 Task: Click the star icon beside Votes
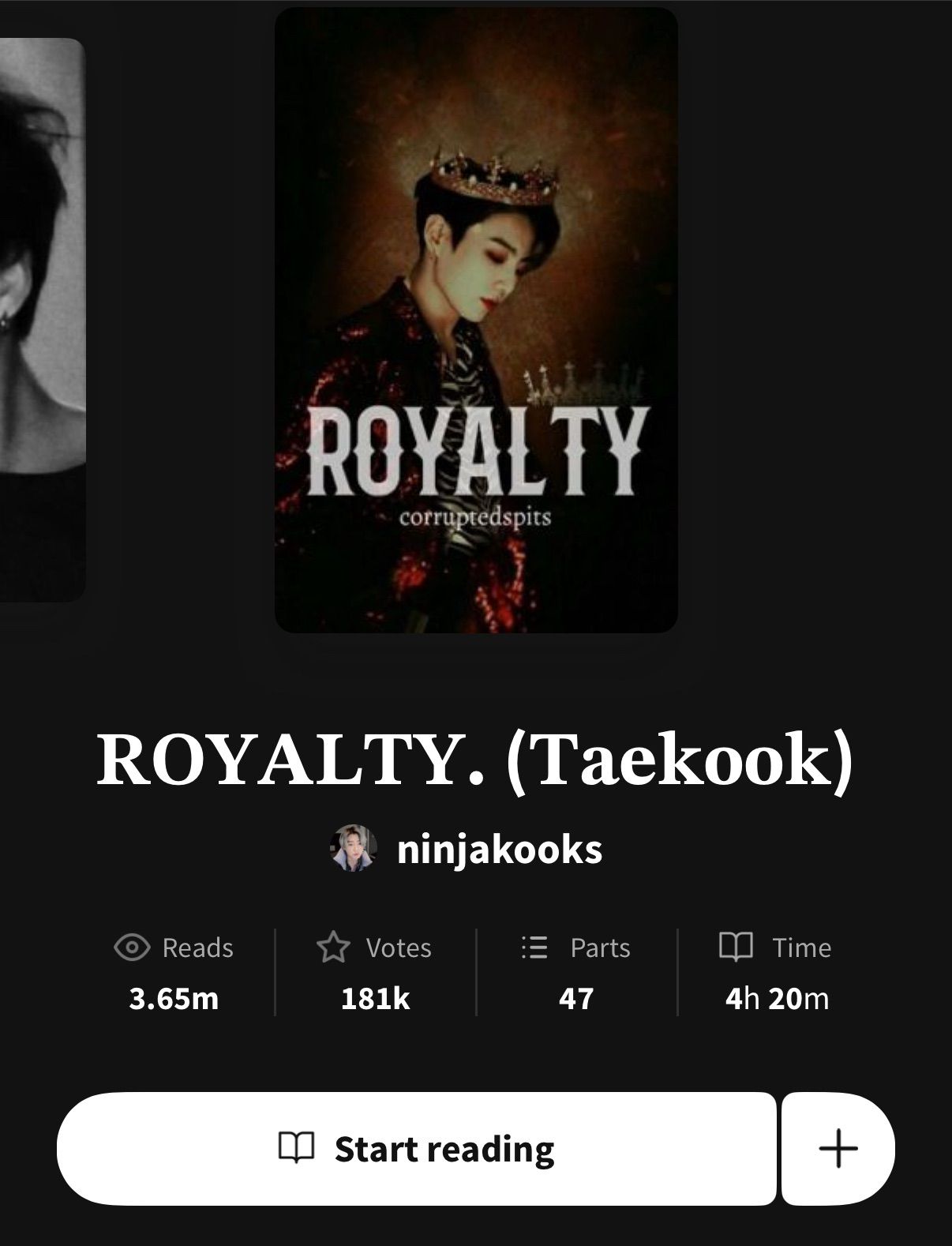332,947
